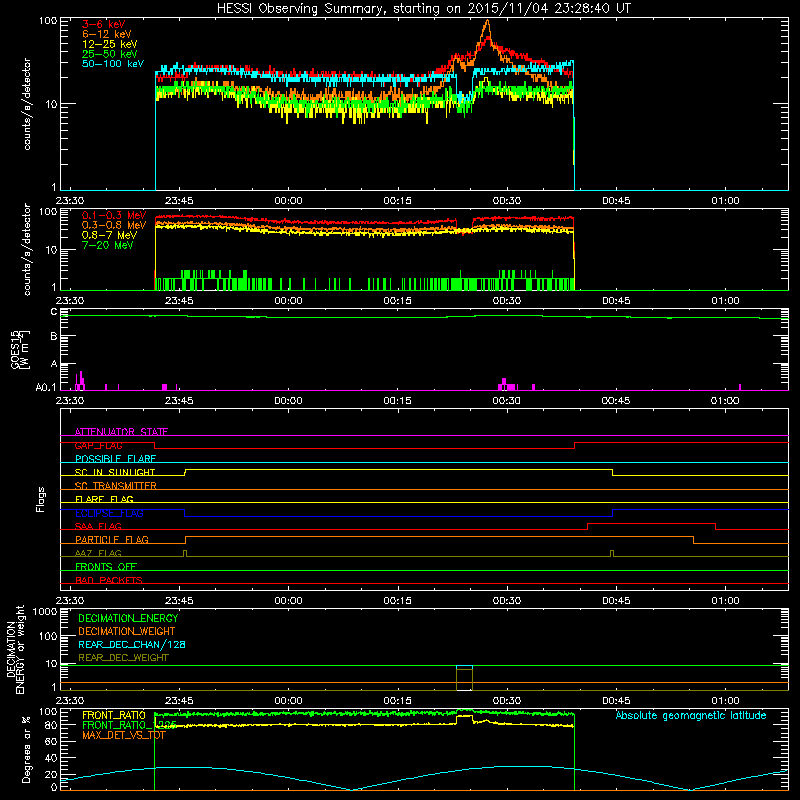Screen dimensions: 800x800
Task: Click the Degrees or % axis label
Action: (26, 749)
